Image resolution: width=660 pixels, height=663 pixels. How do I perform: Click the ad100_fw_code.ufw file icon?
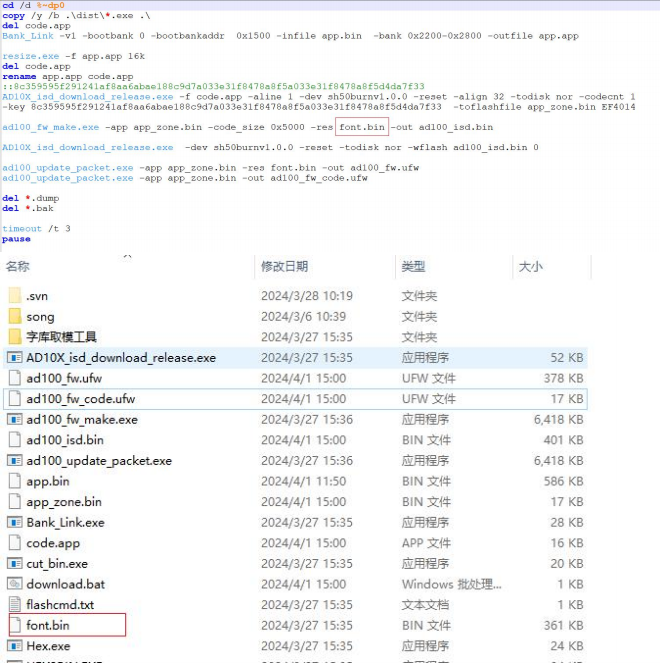(15, 399)
